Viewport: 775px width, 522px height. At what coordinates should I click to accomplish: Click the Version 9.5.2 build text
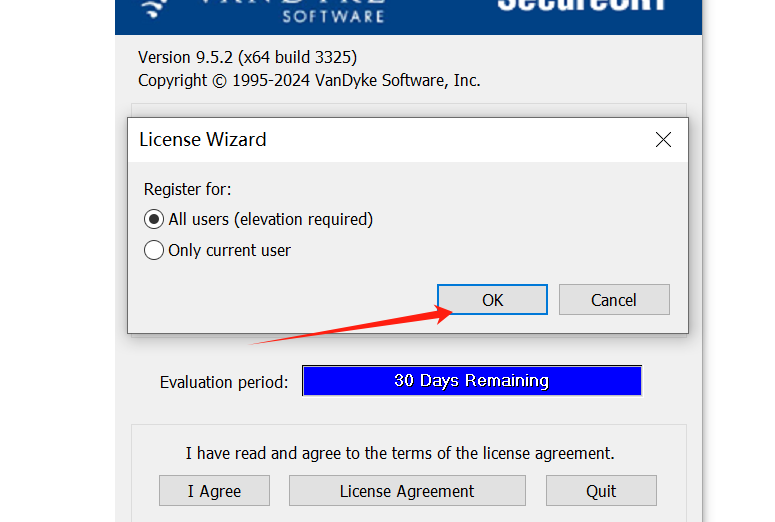[x=248, y=57]
